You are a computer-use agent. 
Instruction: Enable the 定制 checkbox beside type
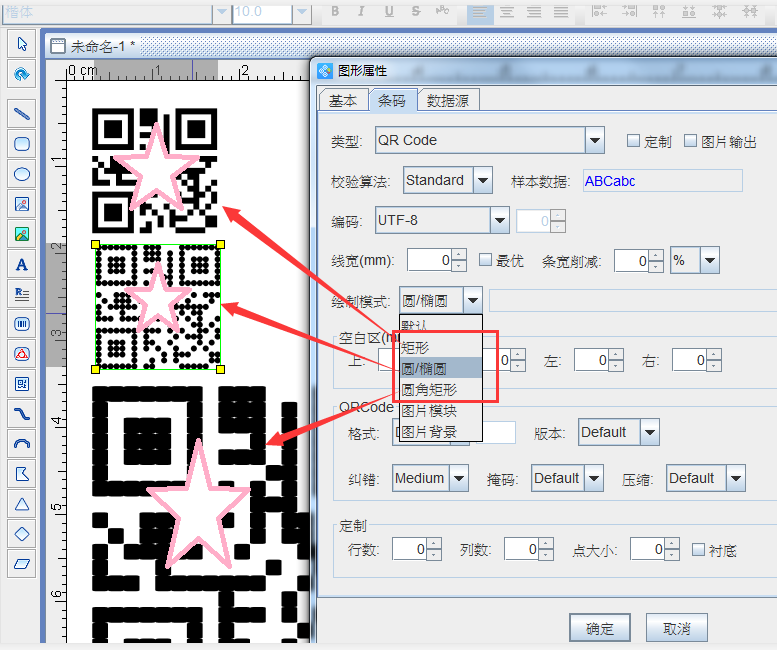633,141
